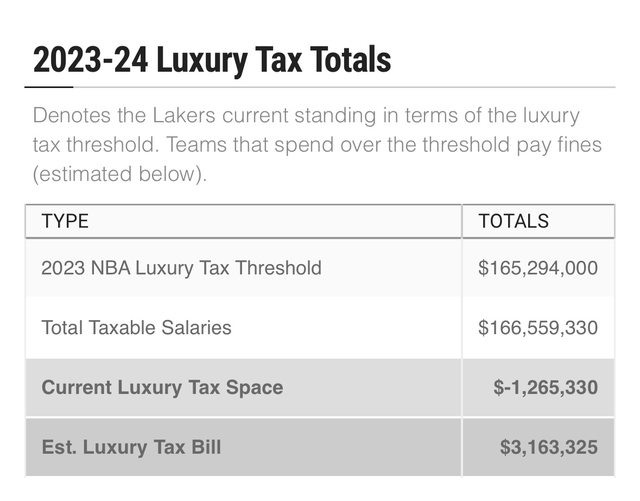Select the TYPE column header
Image resolution: width=640 pixels, height=501 pixels.
click(65, 221)
